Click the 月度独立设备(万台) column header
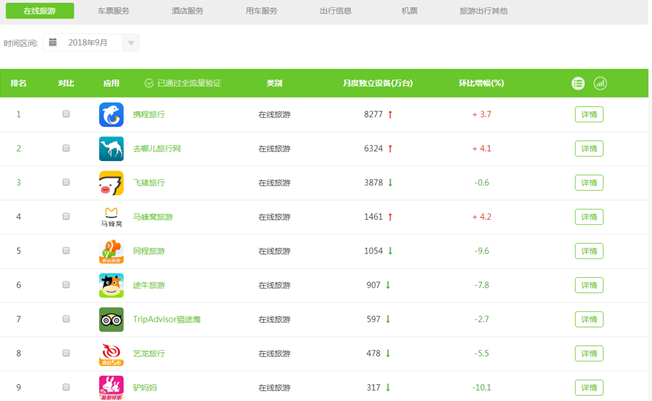The height and width of the screenshot is (401, 652). 378,83
